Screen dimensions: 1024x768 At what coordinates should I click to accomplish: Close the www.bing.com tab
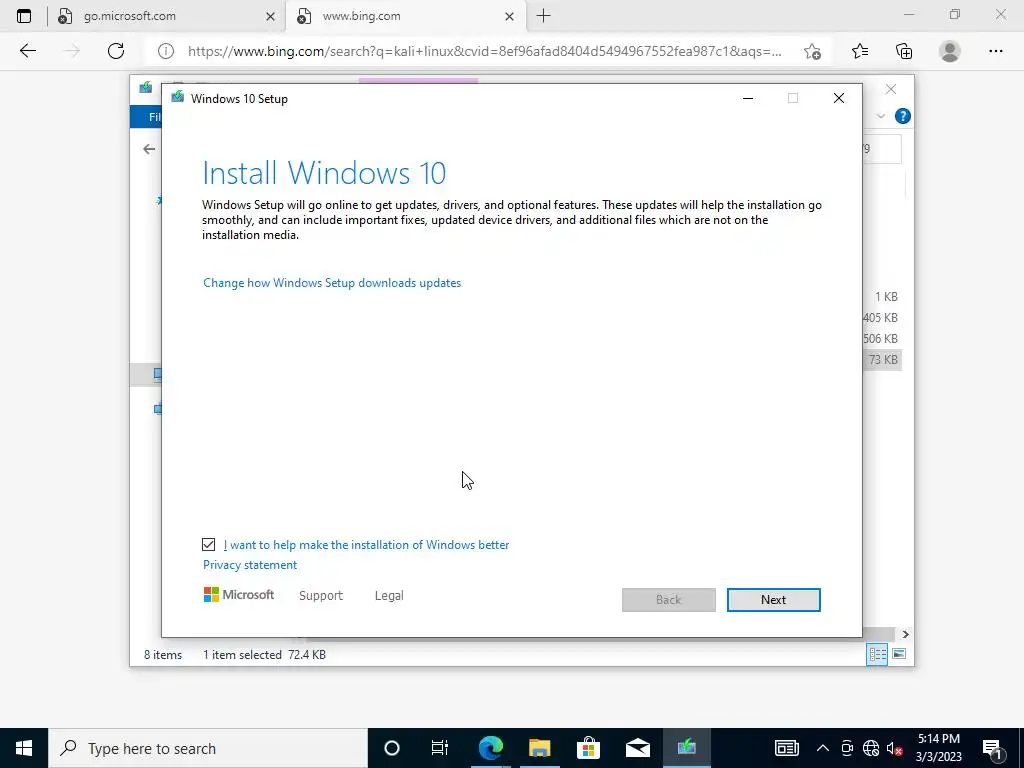pos(509,16)
